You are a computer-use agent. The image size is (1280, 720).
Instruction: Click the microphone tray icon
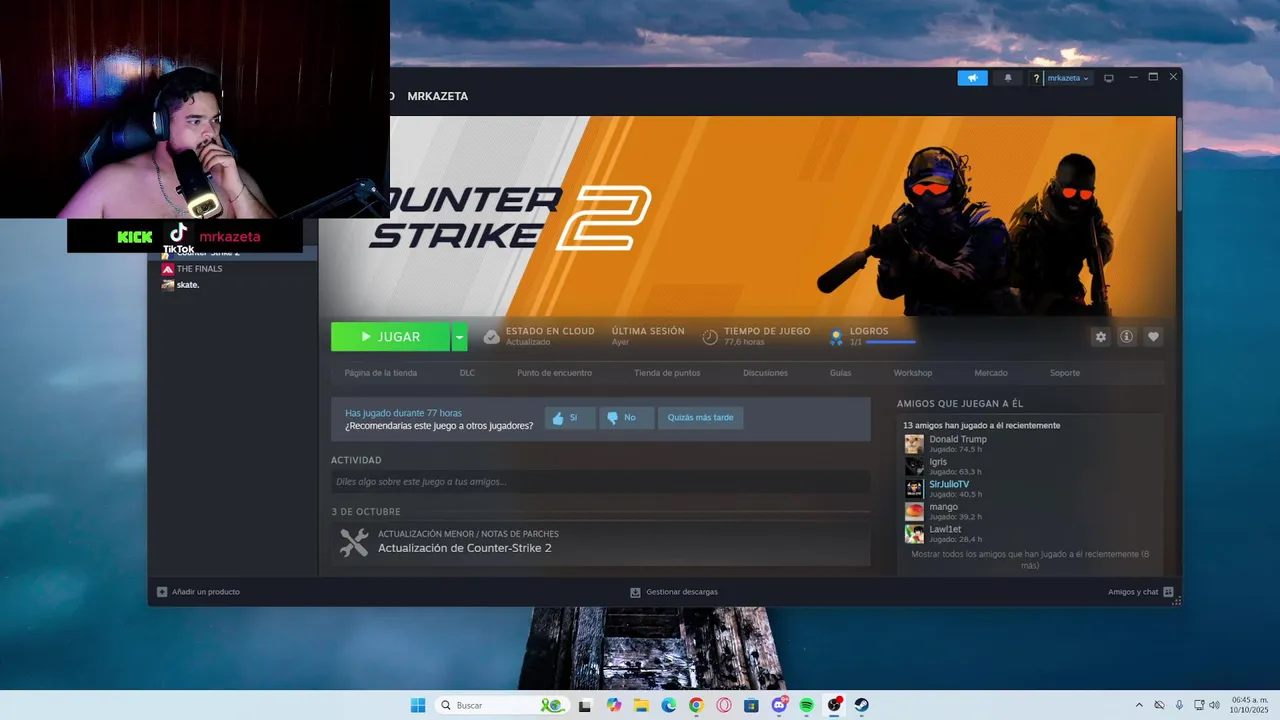click(x=1180, y=705)
